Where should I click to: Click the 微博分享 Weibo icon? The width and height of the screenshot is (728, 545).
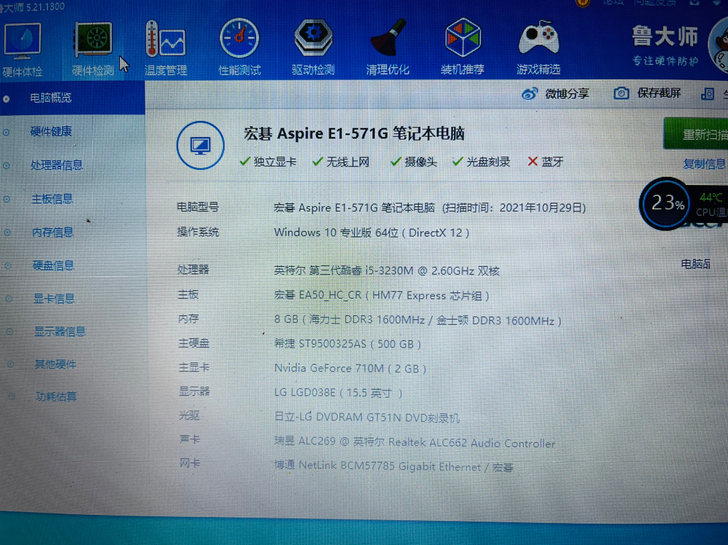530,94
